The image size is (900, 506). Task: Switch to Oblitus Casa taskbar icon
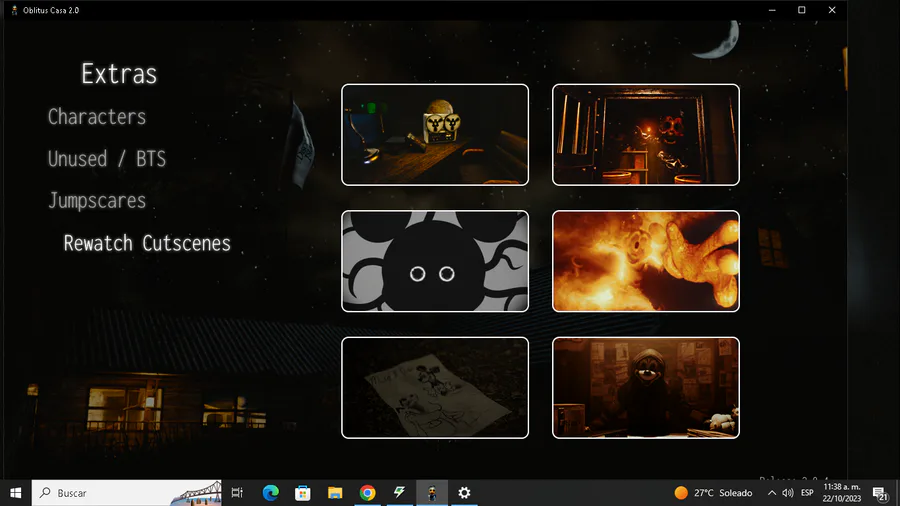432,493
